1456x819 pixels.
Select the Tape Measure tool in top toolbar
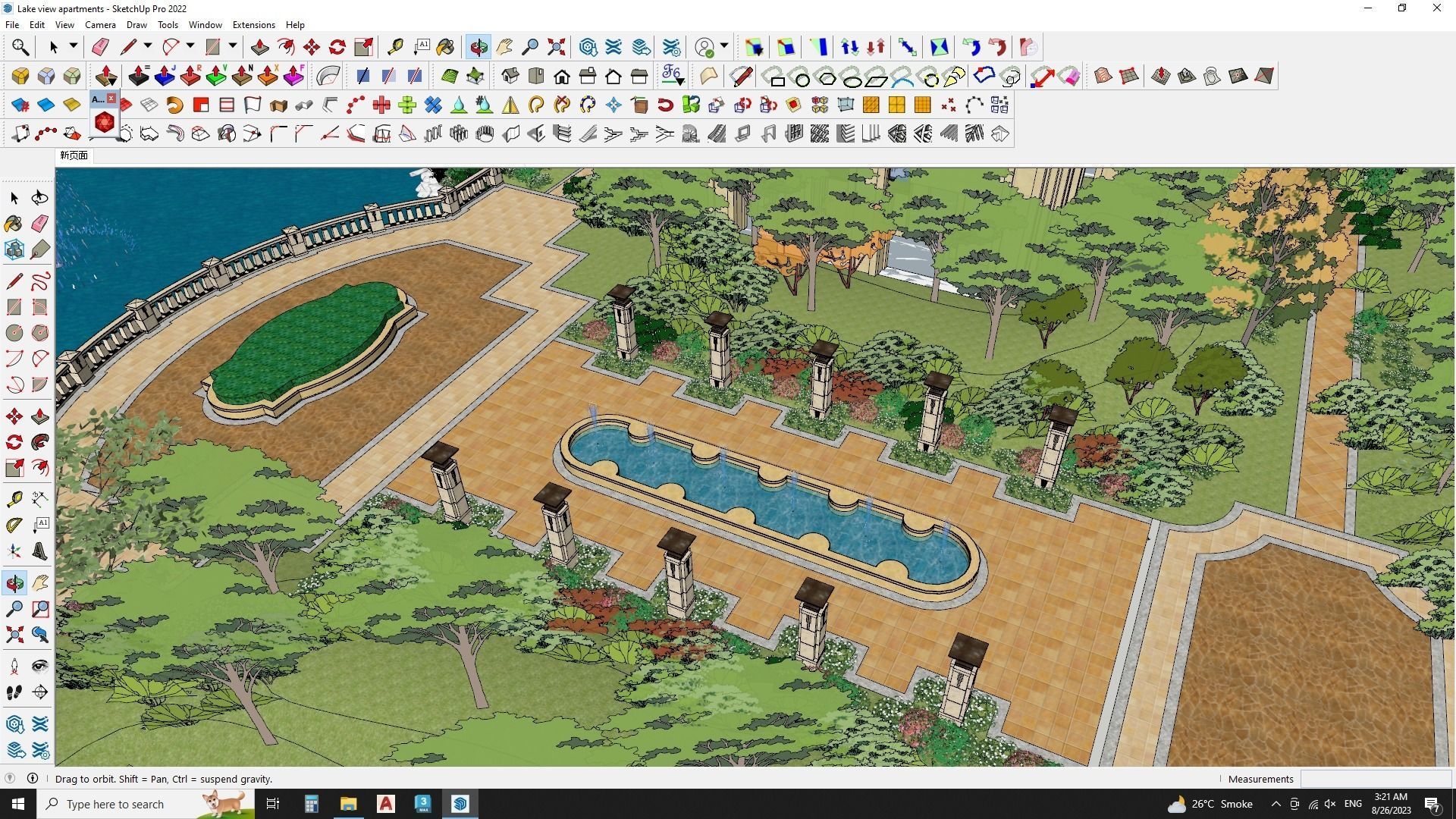click(395, 47)
